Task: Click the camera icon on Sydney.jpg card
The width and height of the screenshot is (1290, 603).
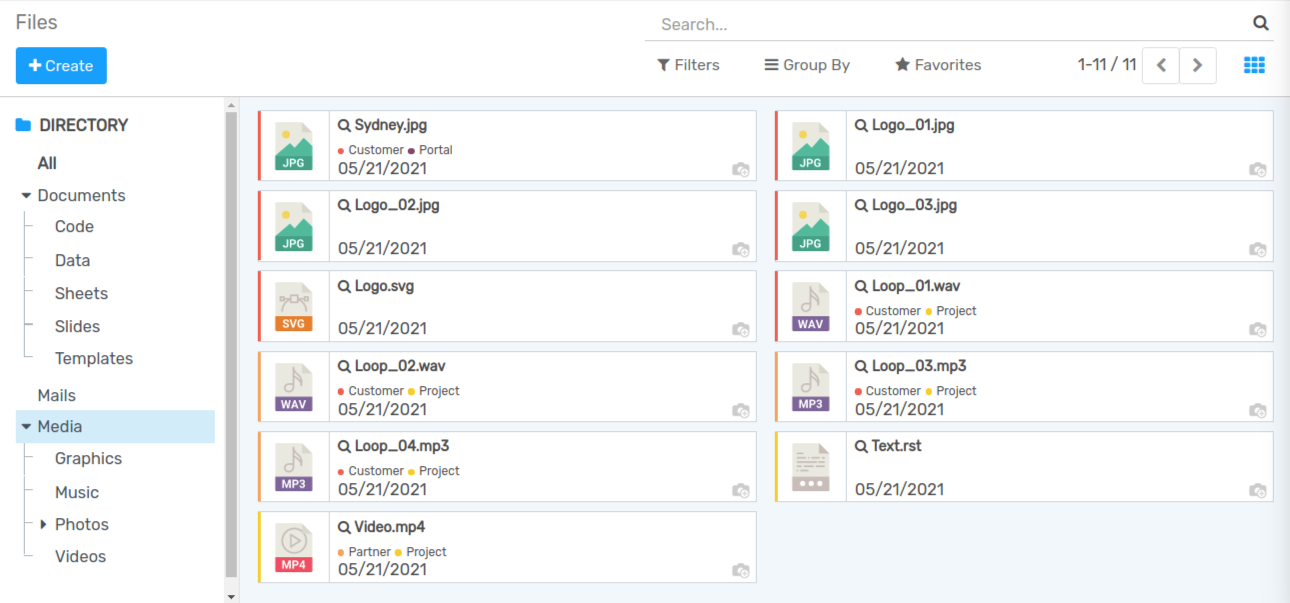Action: click(x=741, y=169)
